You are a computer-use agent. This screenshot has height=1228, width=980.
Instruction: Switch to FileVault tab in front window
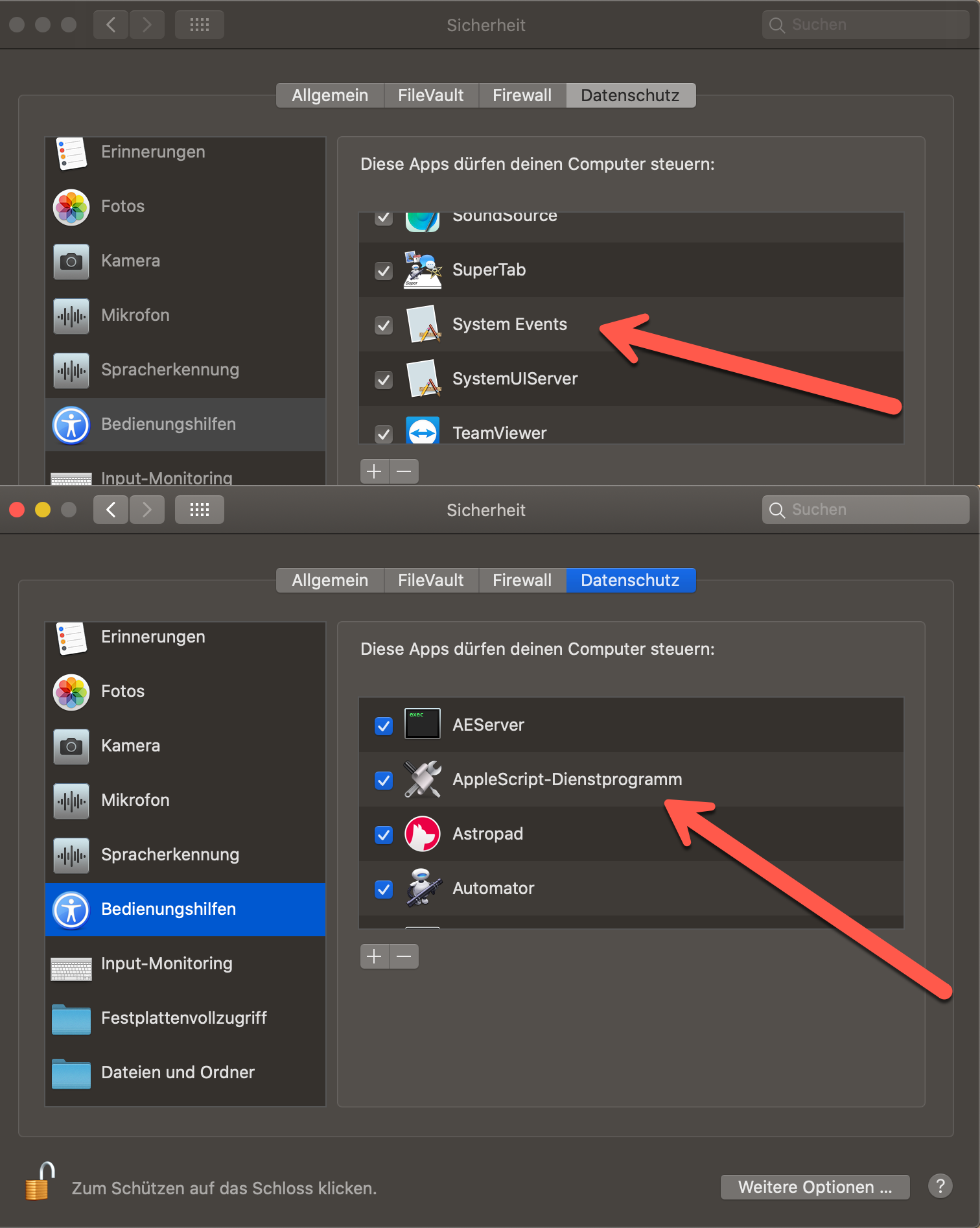tap(431, 580)
